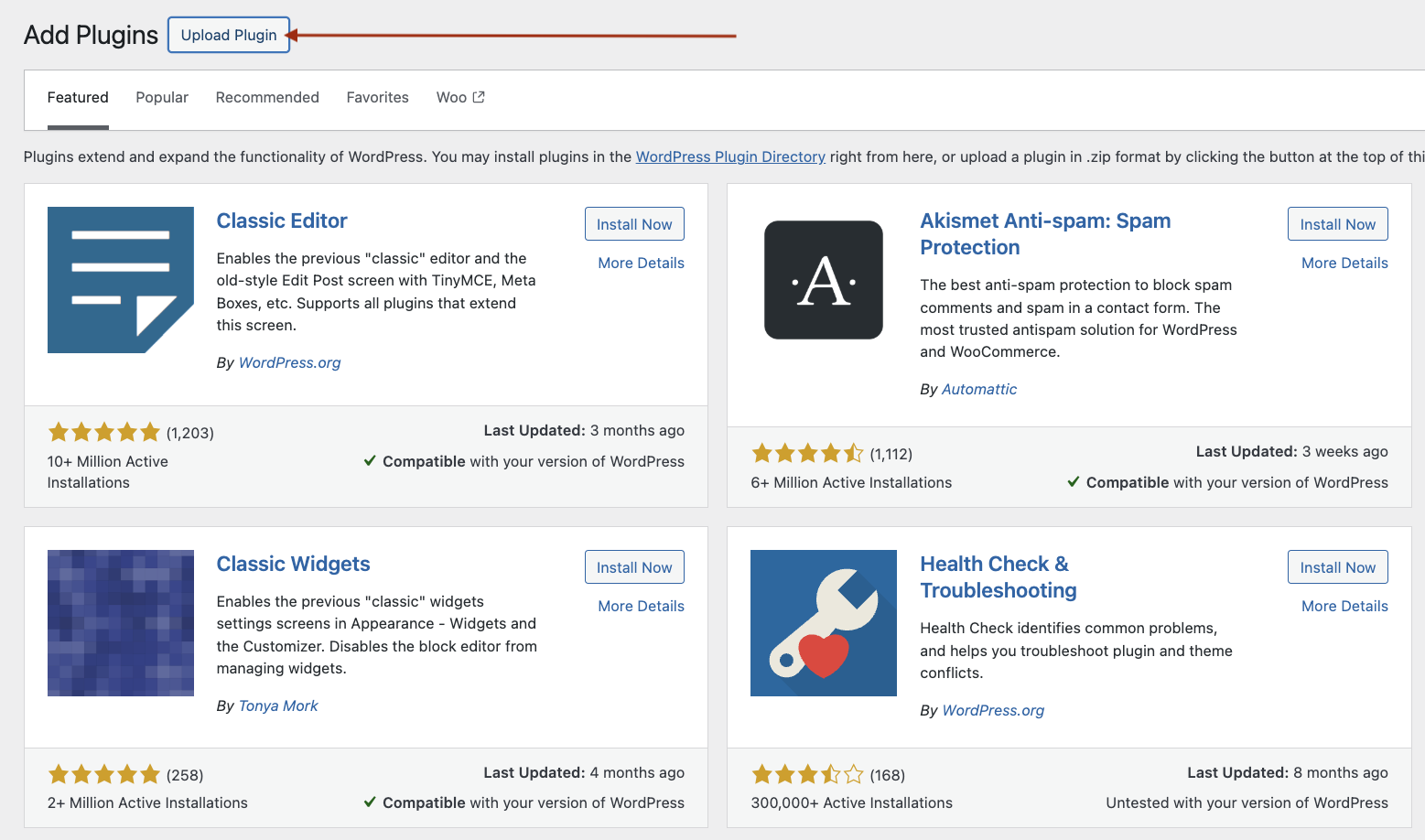Open More Details for Classic Widgets
This screenshot has height=840, width=1425.
[642, 606]
